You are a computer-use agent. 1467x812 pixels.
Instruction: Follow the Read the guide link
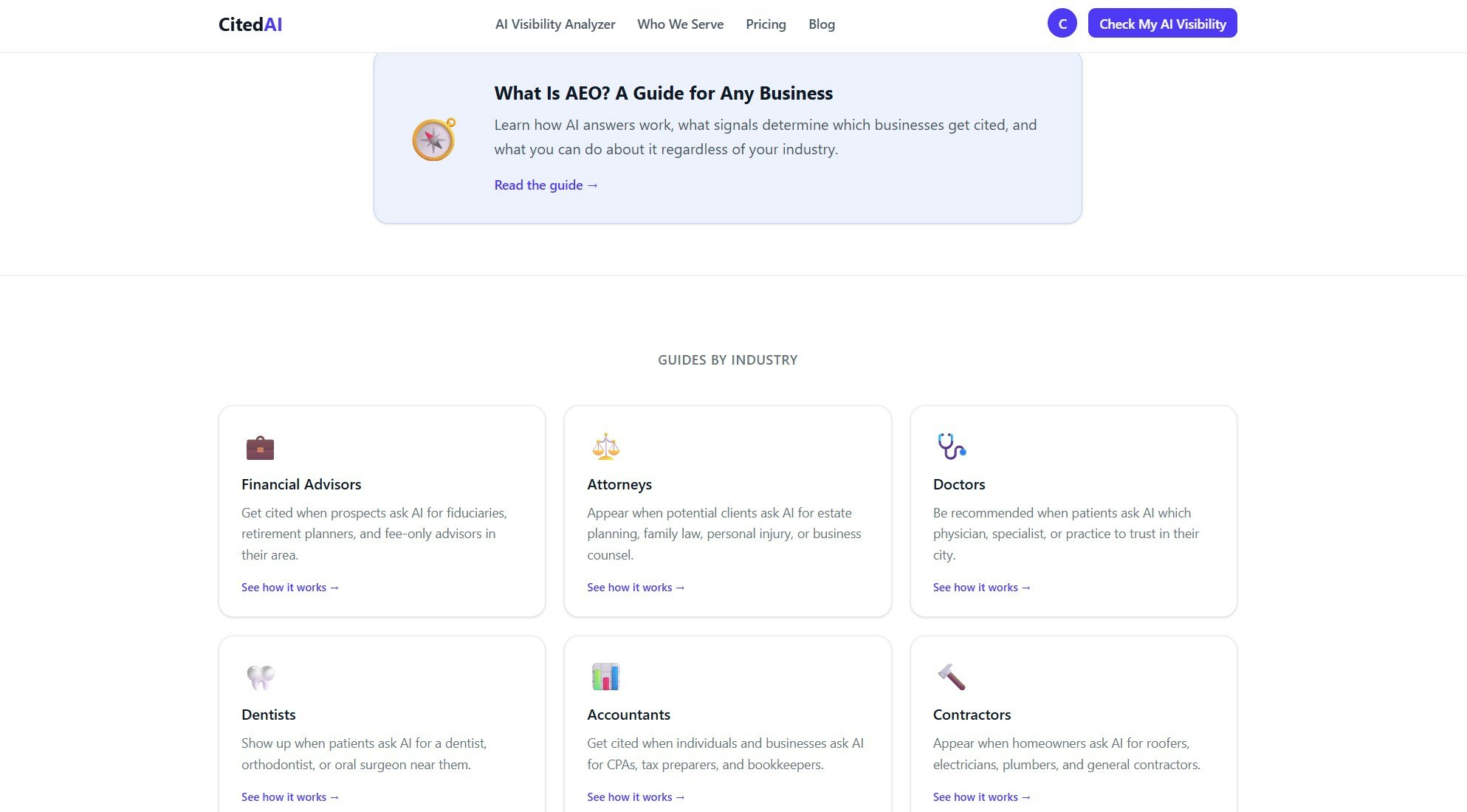click(546, 185)
